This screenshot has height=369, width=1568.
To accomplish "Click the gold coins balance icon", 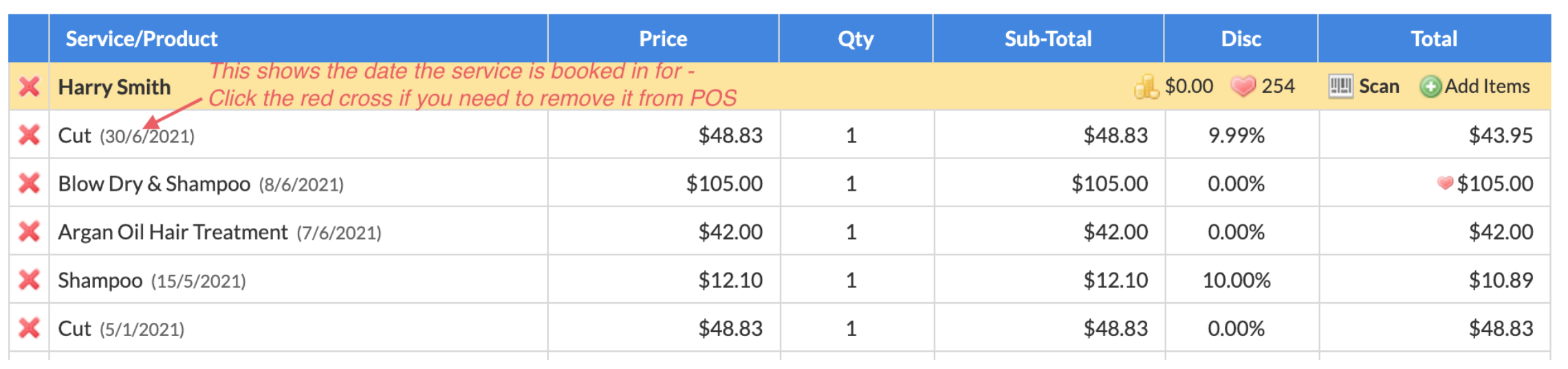I will tap(1146, 87).
